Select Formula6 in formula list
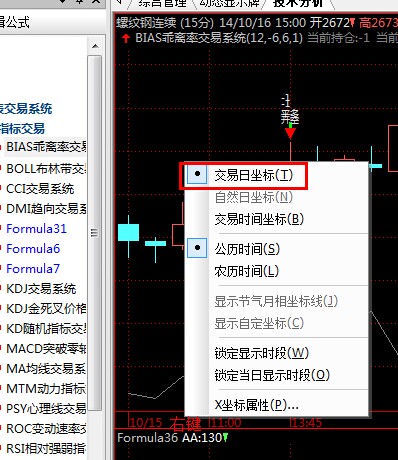 (x=33, y=249)
